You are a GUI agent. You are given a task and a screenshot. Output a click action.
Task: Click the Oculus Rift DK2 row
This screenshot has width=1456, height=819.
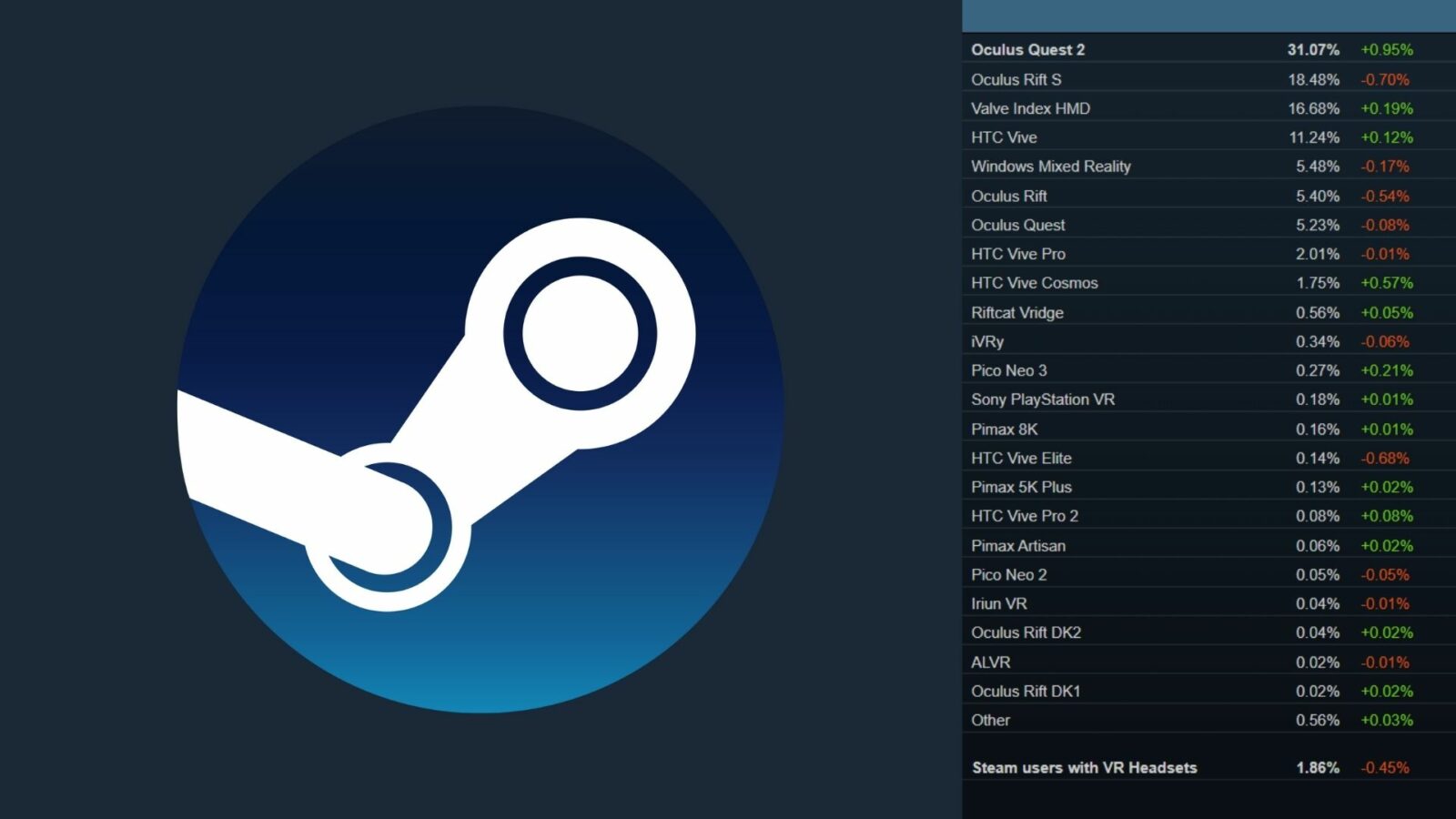1026,632
